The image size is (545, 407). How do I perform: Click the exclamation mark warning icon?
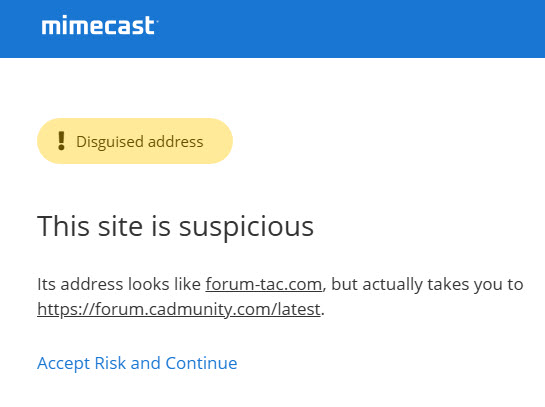62,141
